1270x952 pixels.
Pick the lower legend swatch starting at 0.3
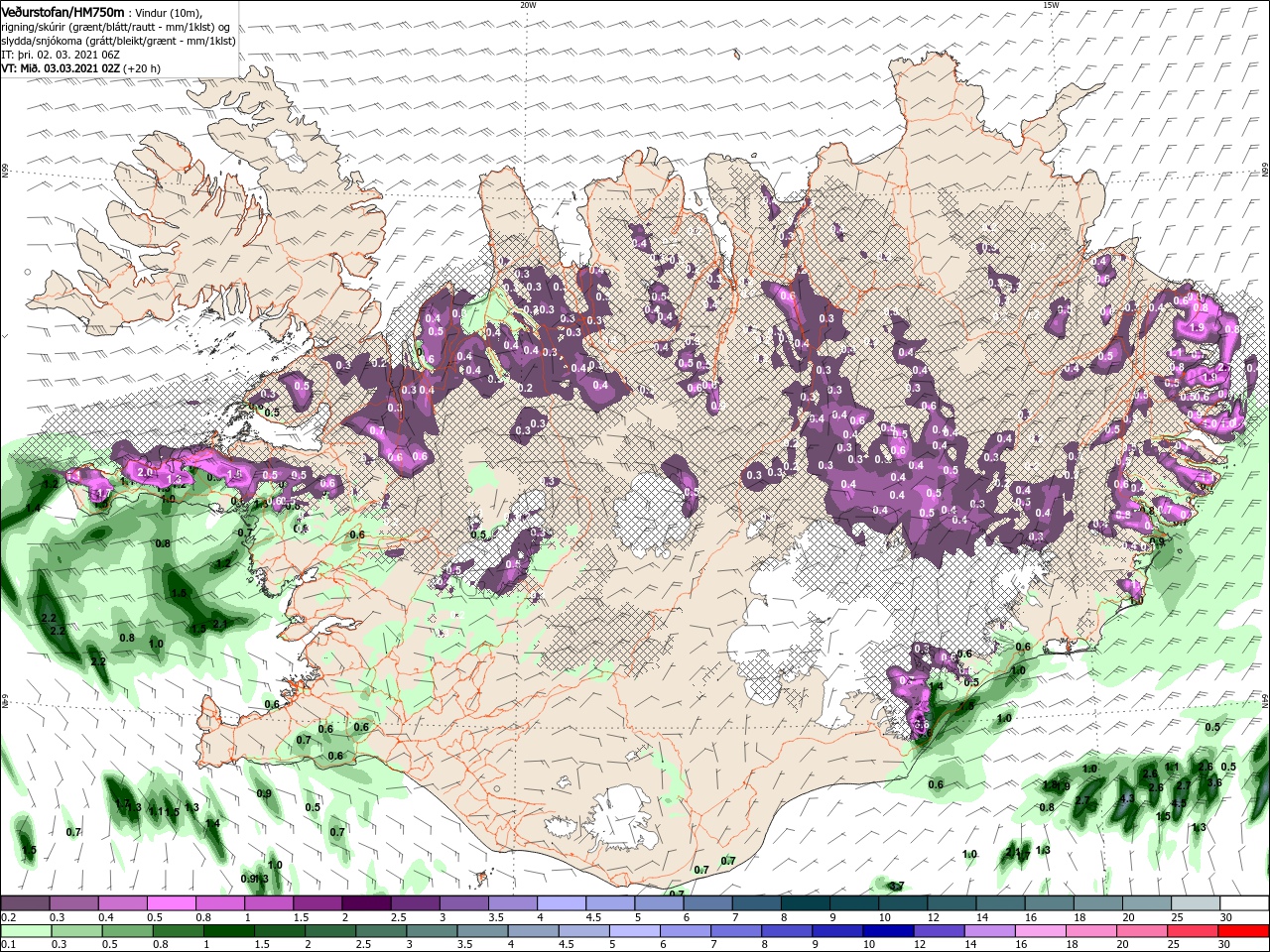click(77, 931)
